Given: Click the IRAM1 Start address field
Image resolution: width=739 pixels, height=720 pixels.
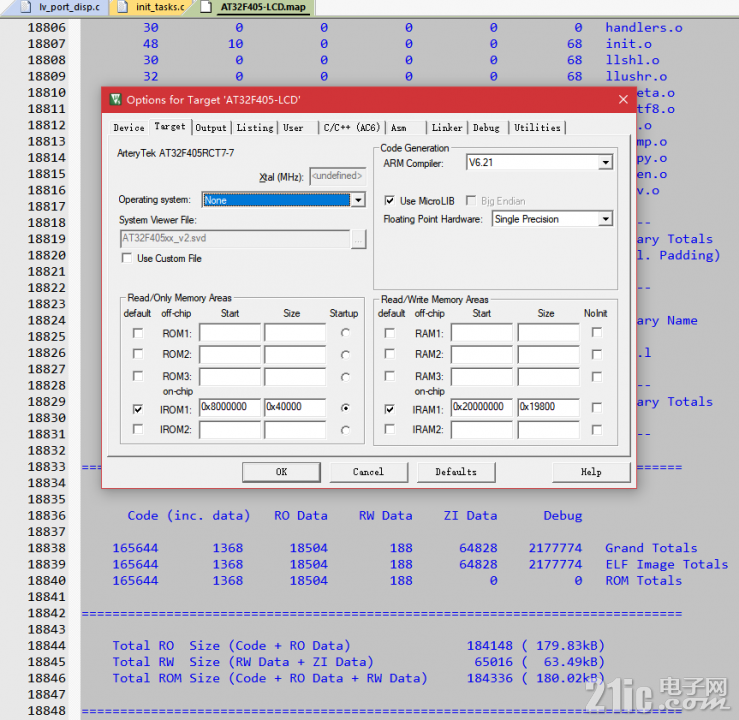Looking at the screenshot, I should click(x=481, y=407).
